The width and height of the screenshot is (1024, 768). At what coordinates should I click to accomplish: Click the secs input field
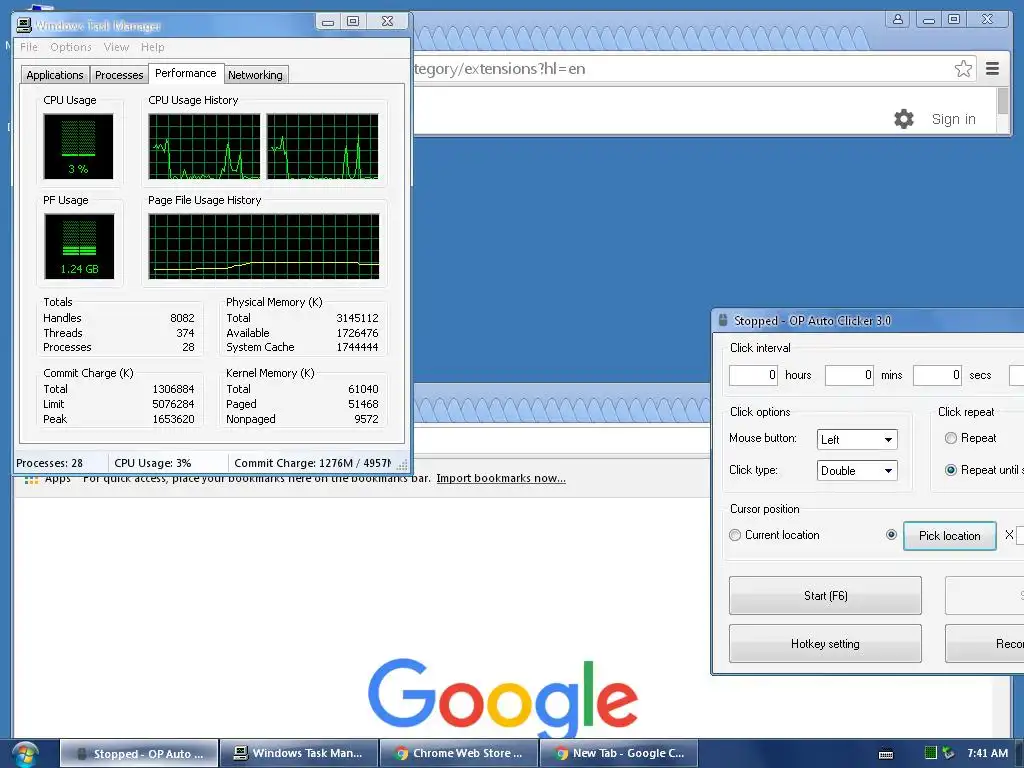coord(937,375)
